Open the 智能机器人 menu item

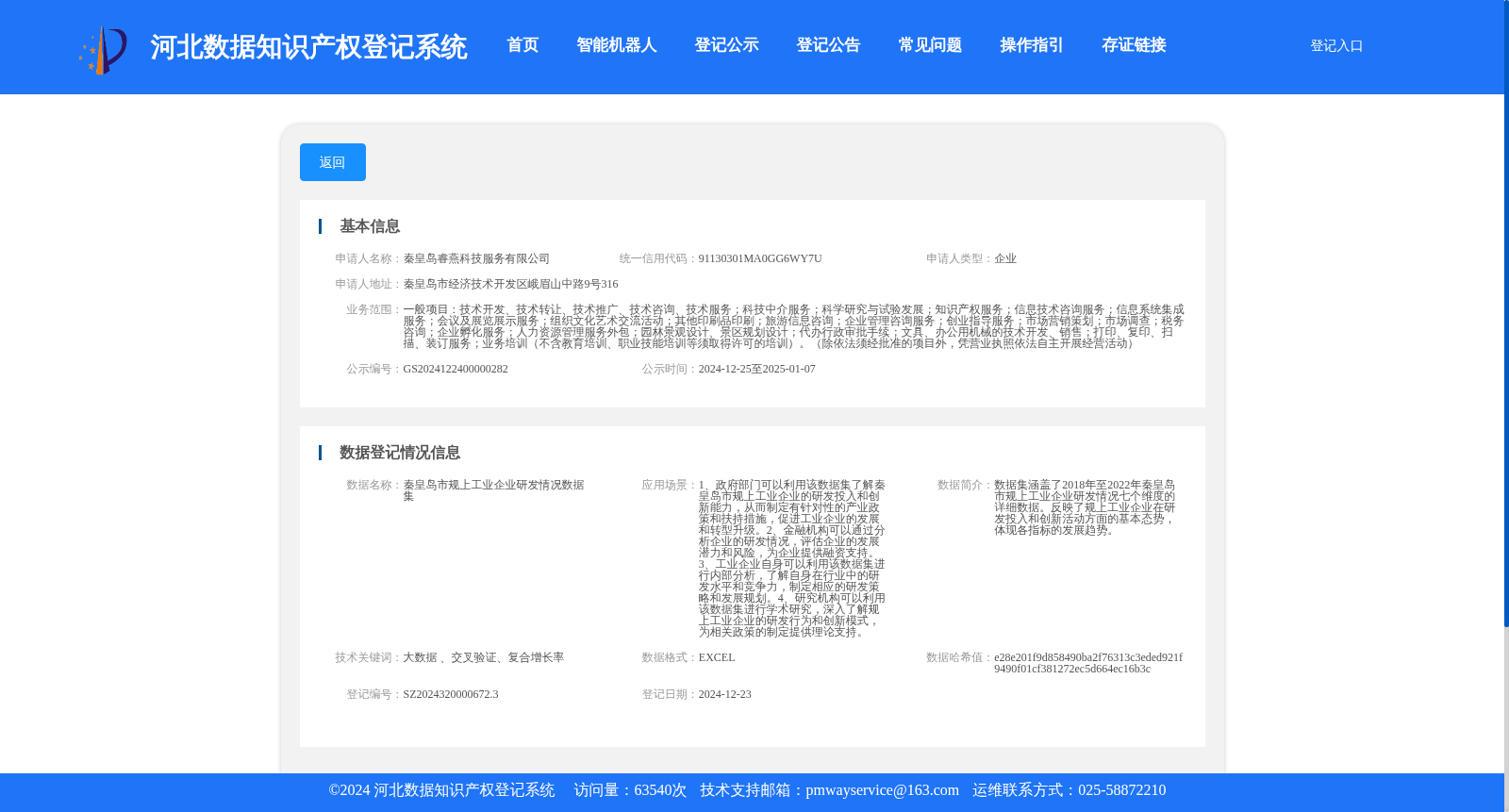(617, 45)
